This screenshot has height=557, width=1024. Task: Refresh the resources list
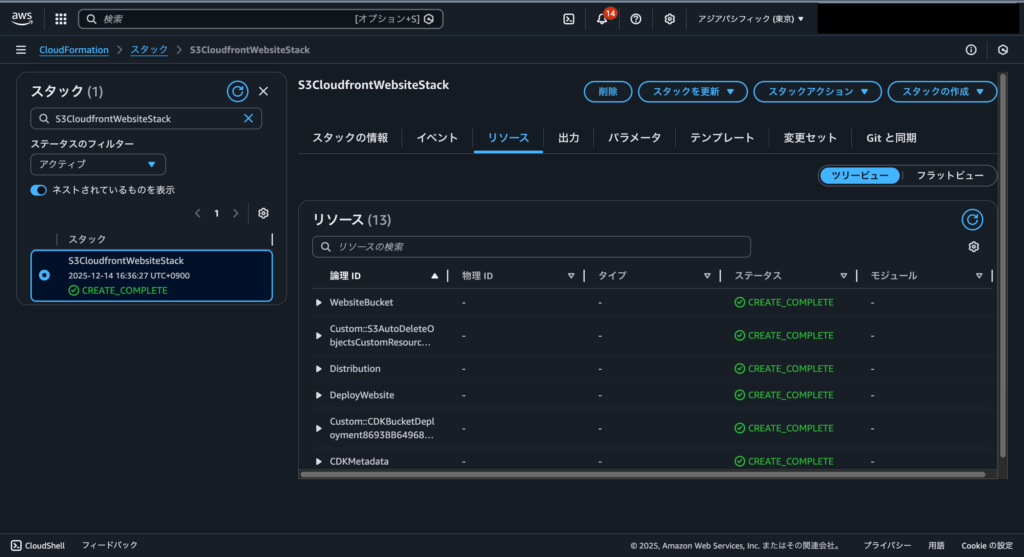click(971, 219)
